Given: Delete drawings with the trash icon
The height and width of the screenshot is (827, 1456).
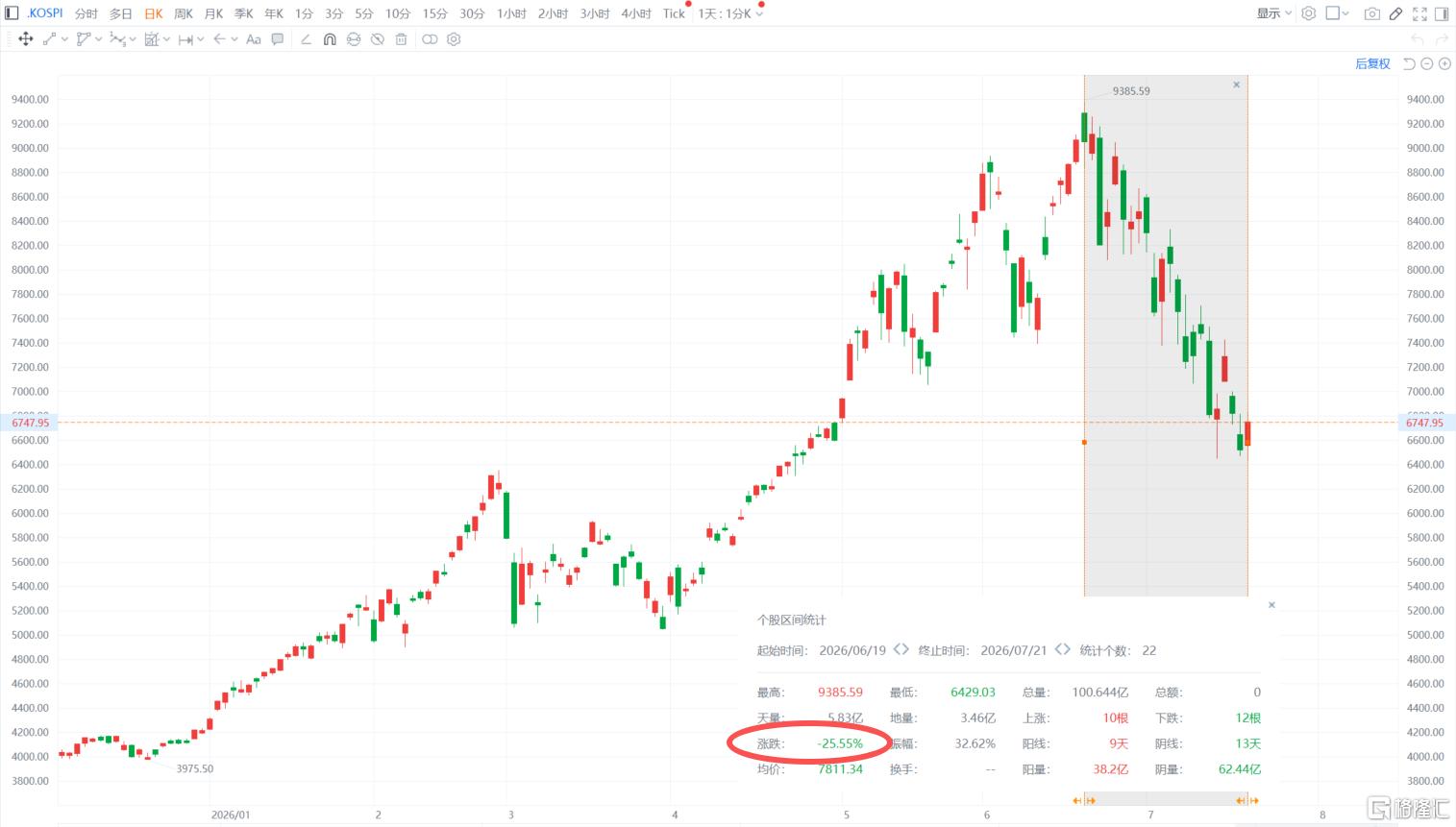Looking at the screenshot, I should (401, 39).
